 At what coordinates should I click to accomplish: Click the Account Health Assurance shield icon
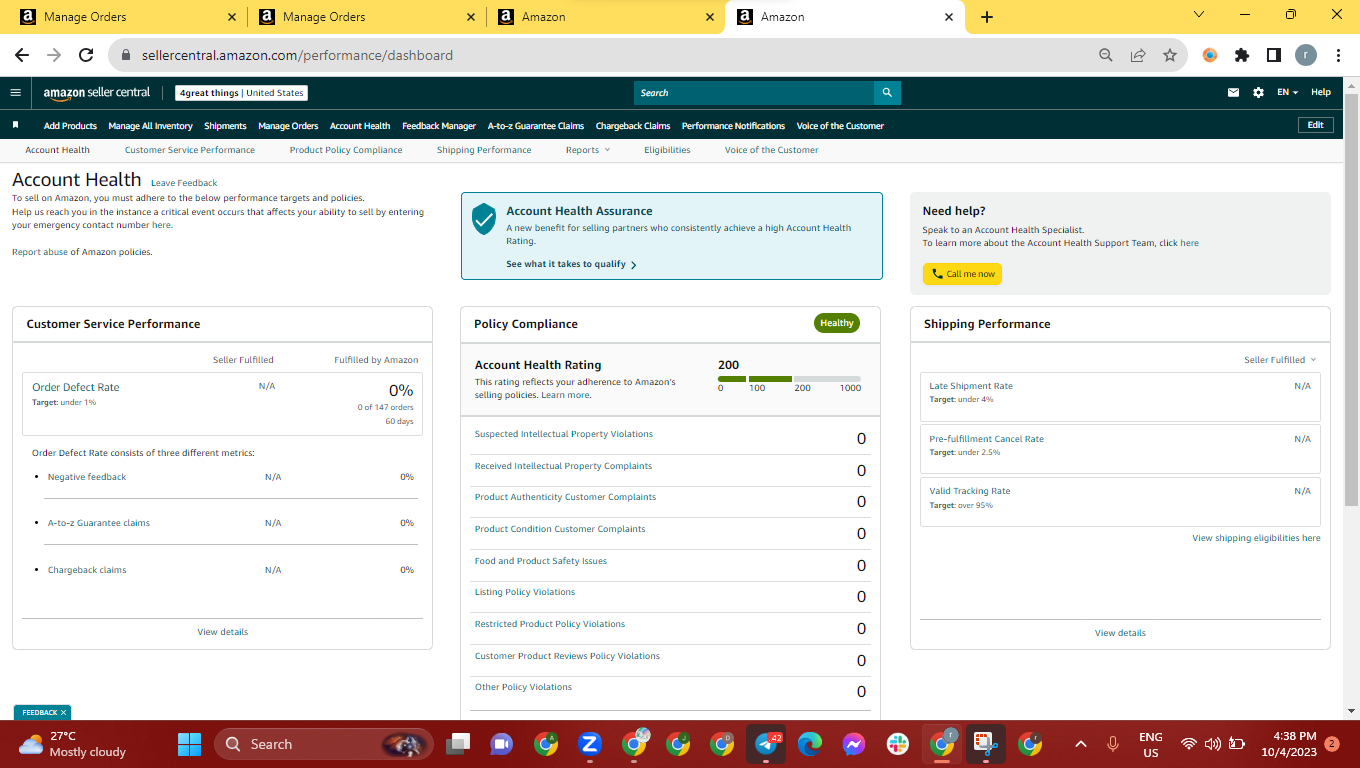tap(484, 219)
